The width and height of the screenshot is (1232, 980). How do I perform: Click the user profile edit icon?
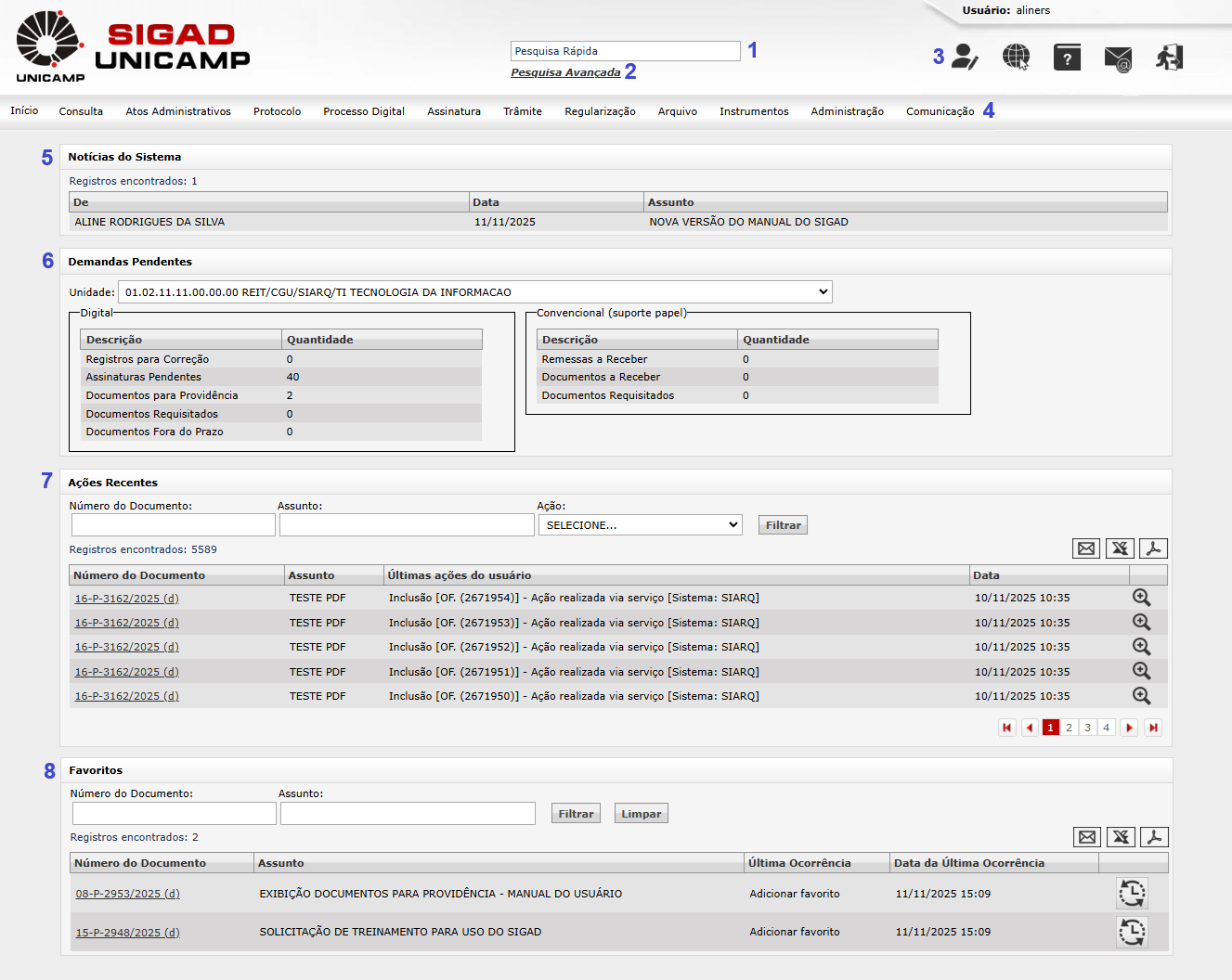(x=965, y=58)
